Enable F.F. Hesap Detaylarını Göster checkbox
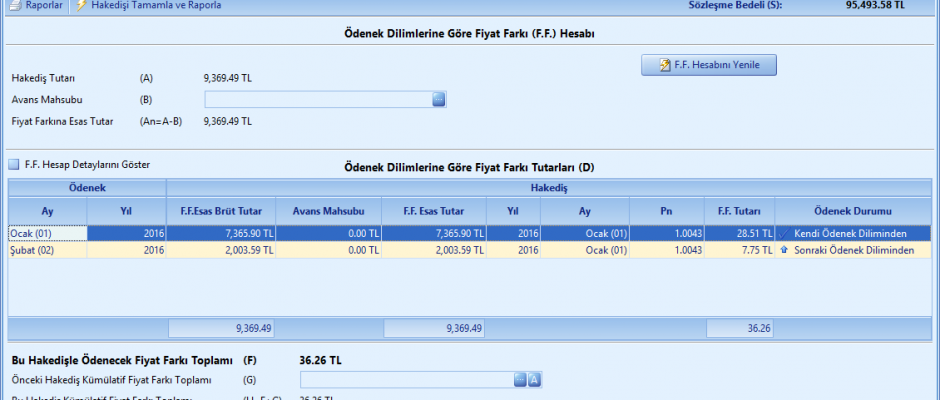Screen dimensions: 940x400 [14, 164]
